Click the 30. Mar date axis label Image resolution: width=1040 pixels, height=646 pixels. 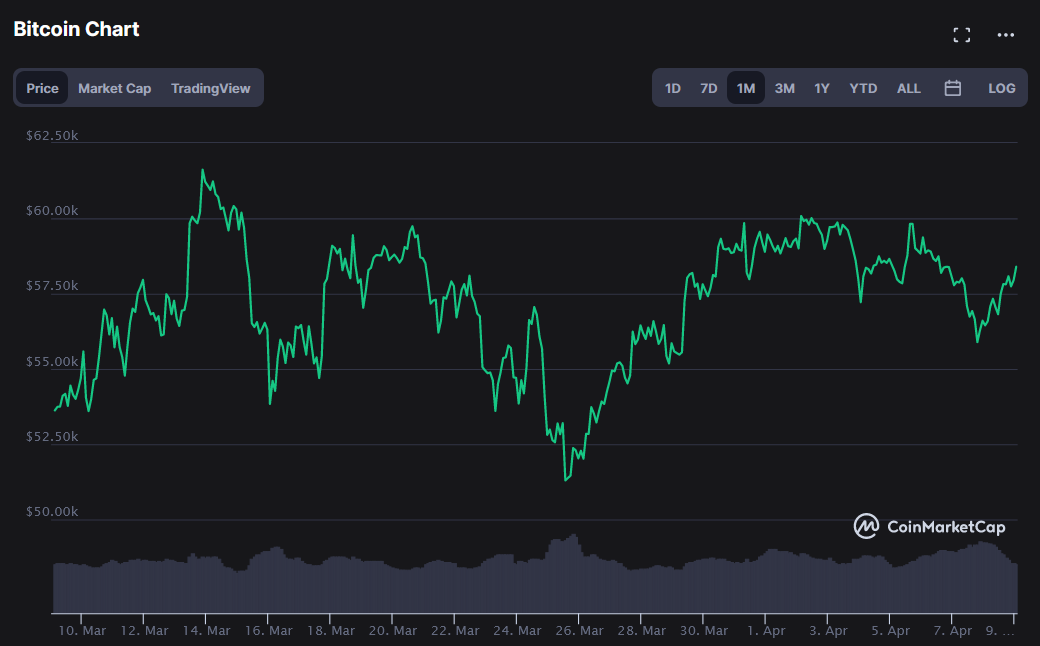pyautogui.click(x=704, y=631)
